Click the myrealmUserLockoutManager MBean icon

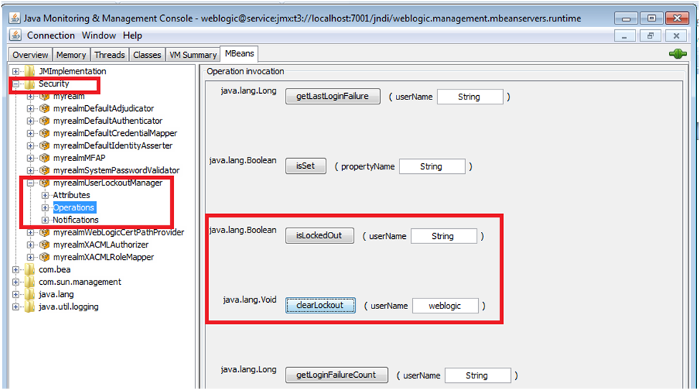click(44, 183)
